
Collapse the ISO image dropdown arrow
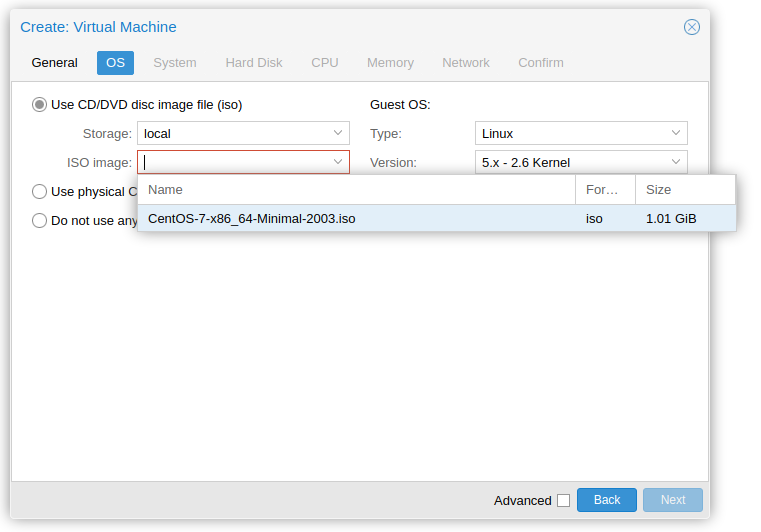click(x=338, y=162)
